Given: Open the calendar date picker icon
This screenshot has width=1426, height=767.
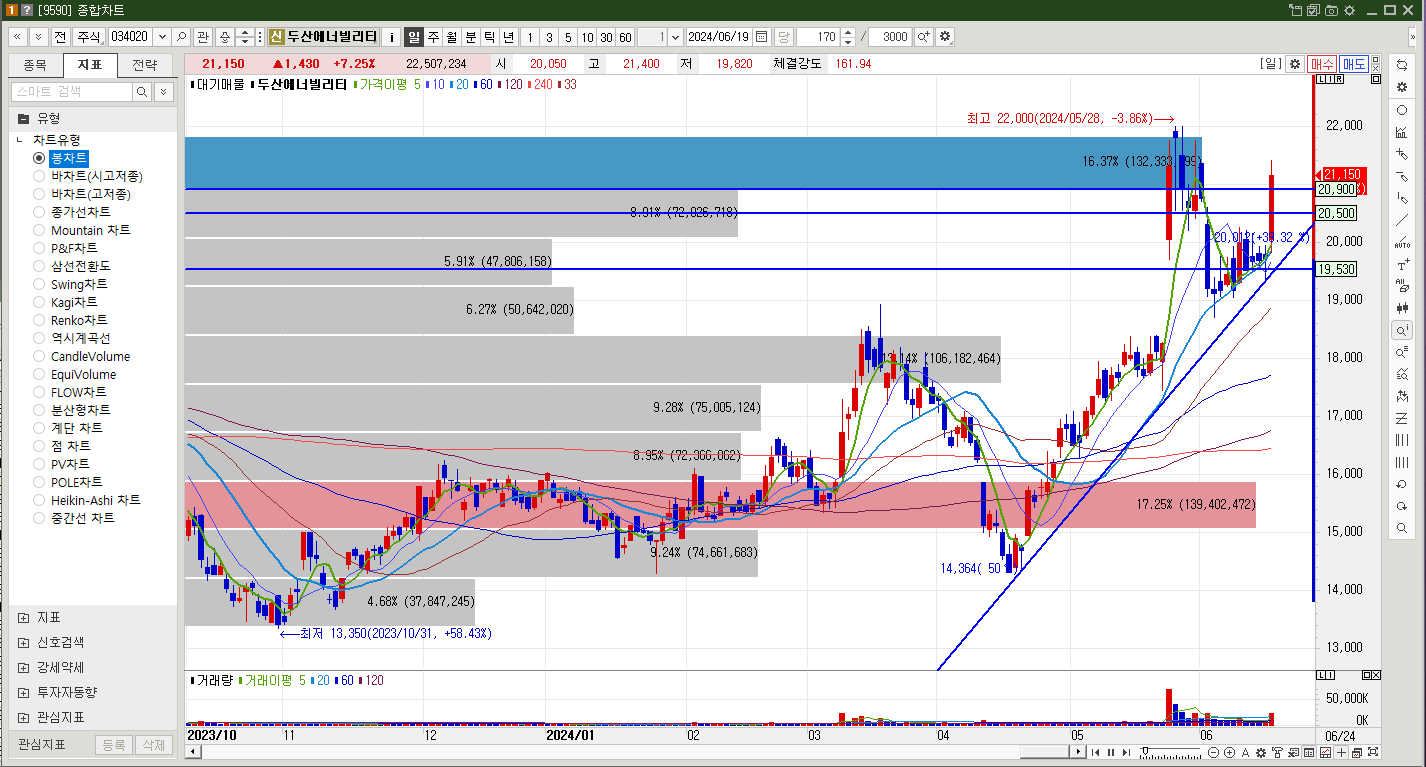Looking at the screenshot, I should pyautogui.click(x=762, y=36).
